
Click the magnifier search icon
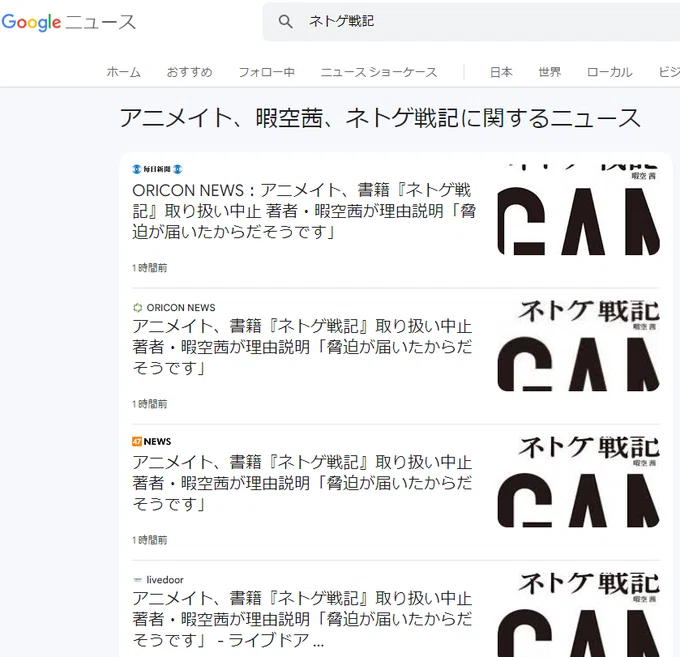(285, 21)
